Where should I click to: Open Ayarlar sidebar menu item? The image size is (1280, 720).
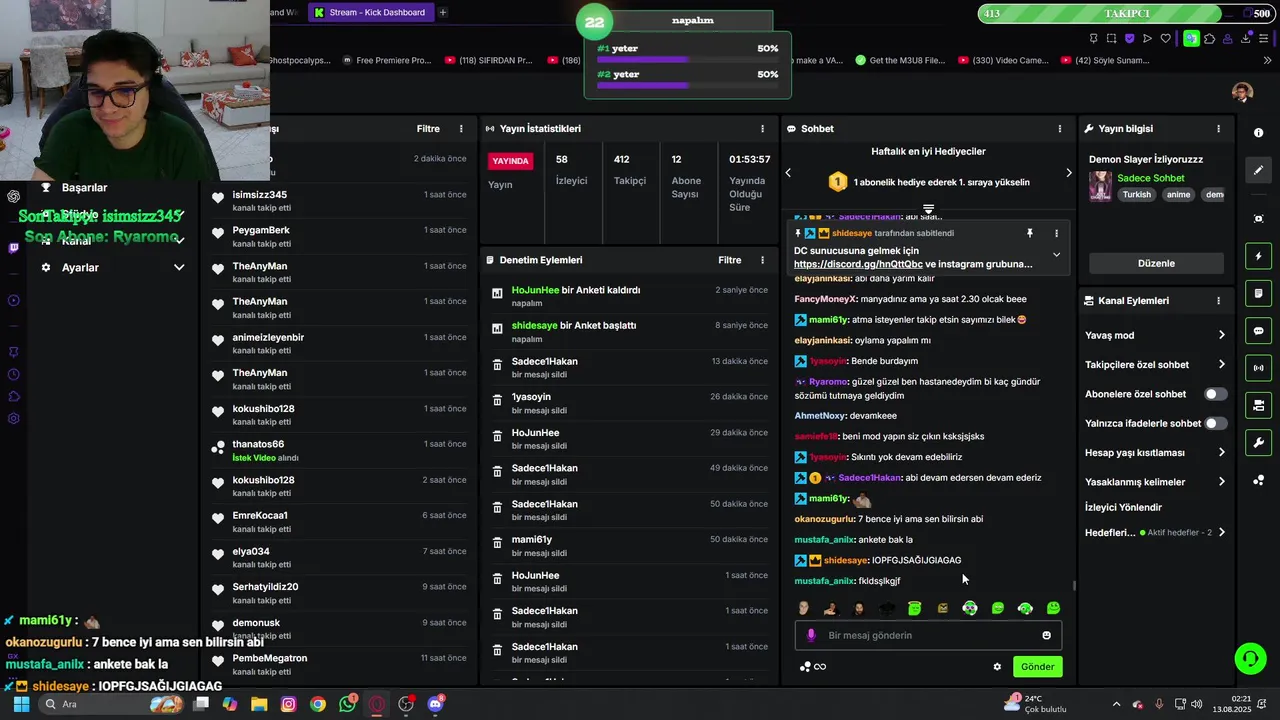[80, 268]
